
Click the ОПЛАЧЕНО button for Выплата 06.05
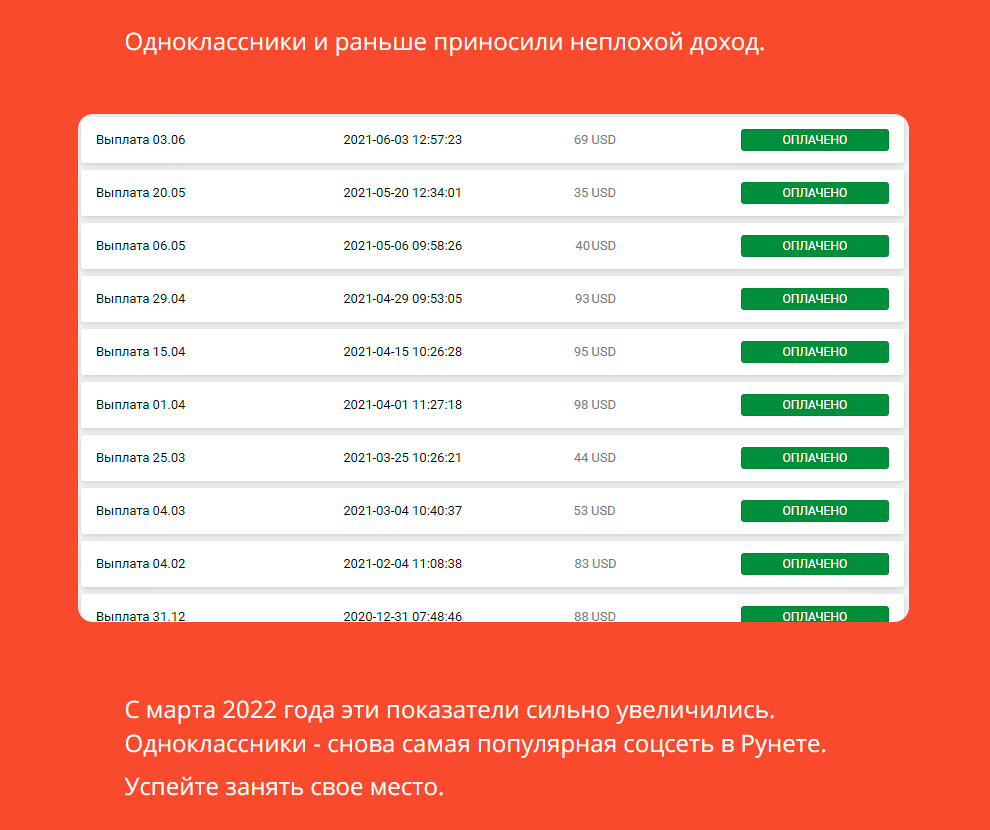click(x=814, y=246)
